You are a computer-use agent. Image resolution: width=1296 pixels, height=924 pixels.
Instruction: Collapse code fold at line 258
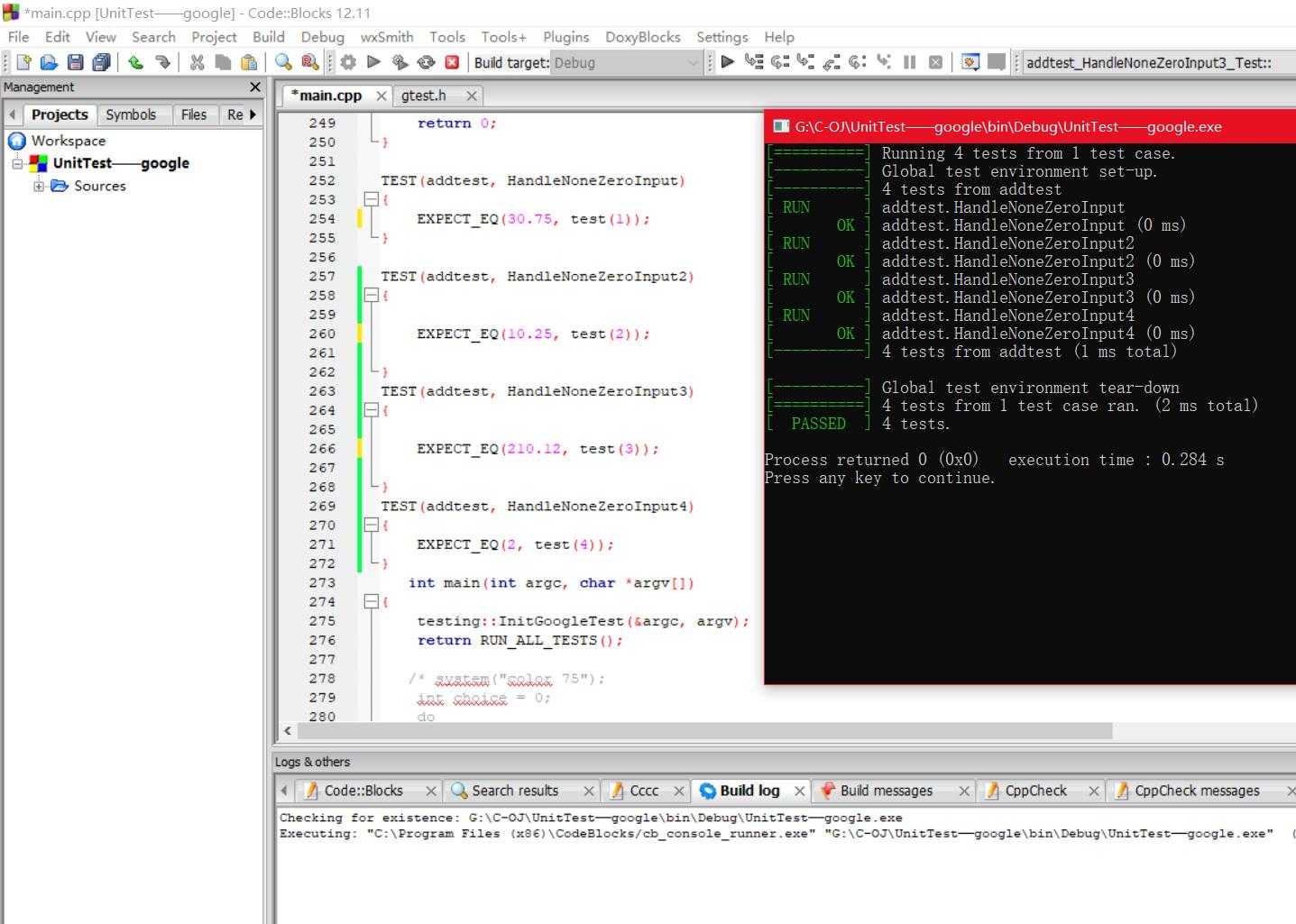(370, 295)
